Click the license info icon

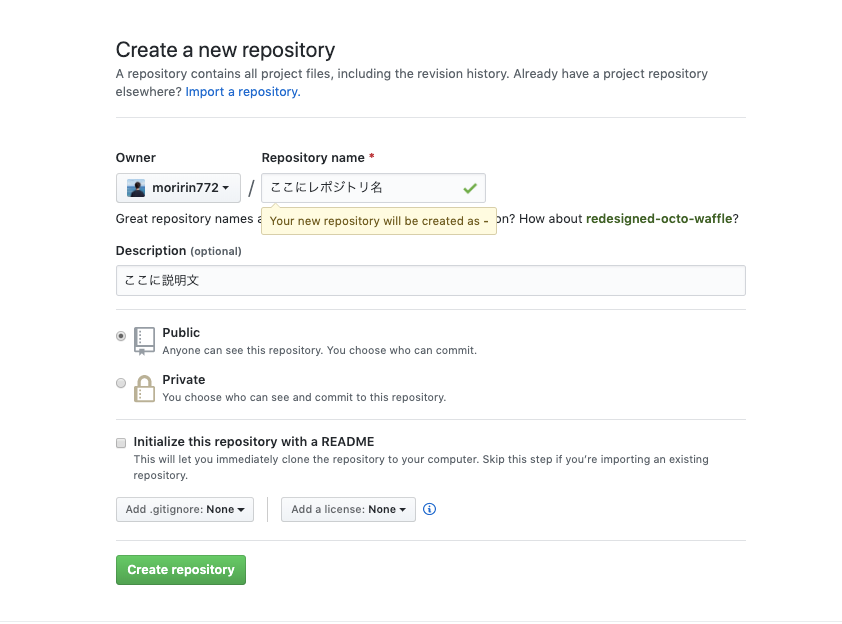(430, 509)
